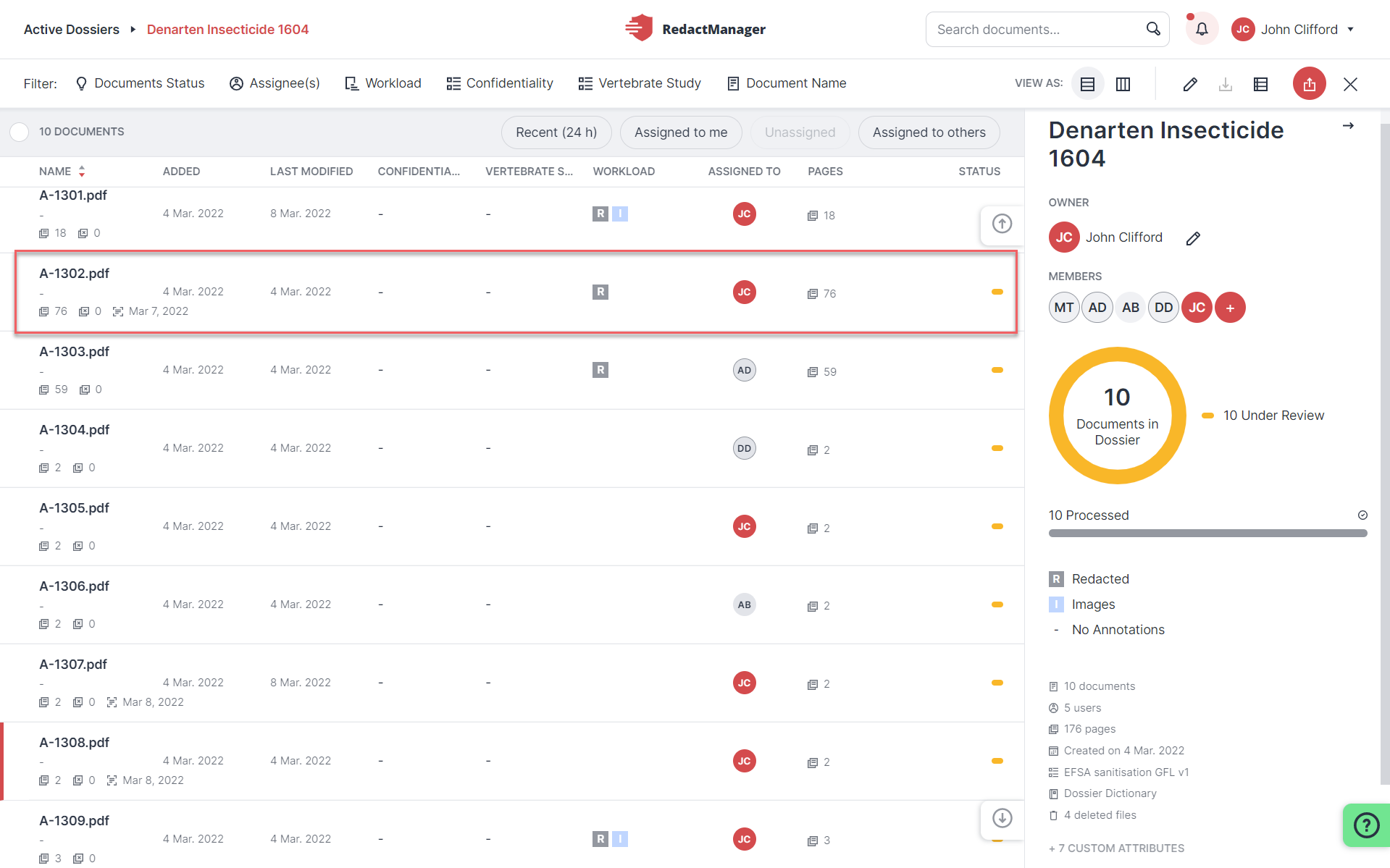Click the DD member avatar in Members
This screenshot has height=868, width=1390.
(1164, 308)
